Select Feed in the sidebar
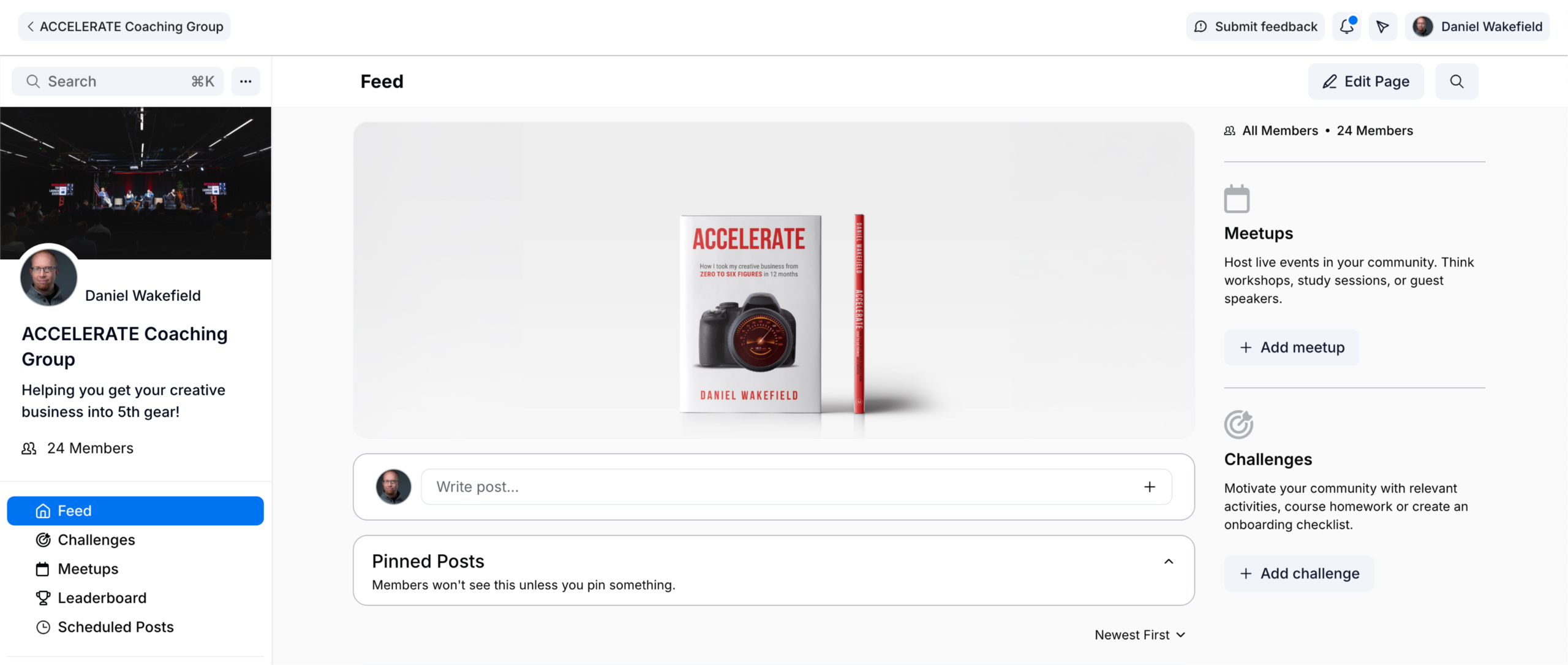The width and height of the screenshot is (1568, 665). (x=135, y=511)
